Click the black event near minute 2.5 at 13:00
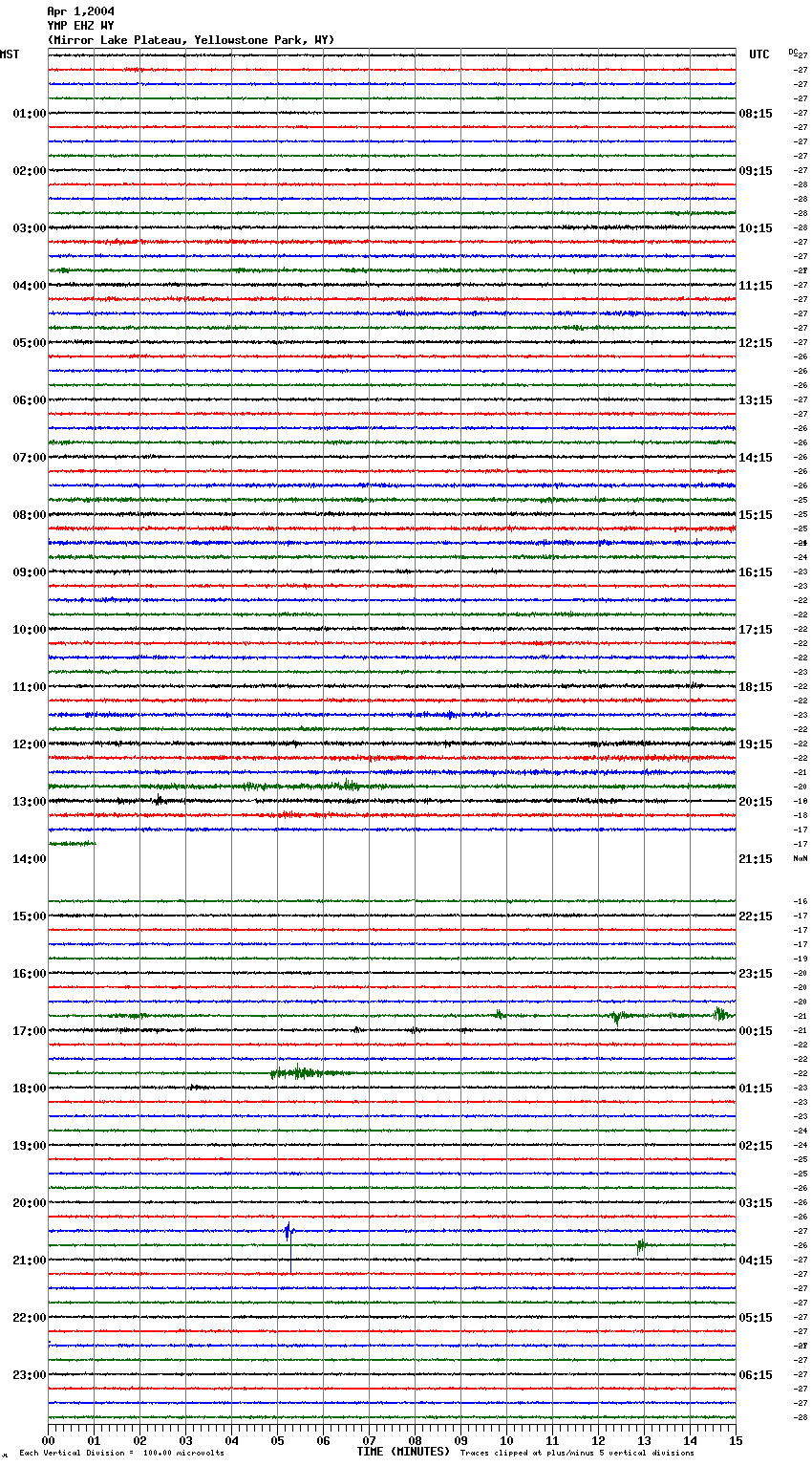 click(x=159, y=801)
